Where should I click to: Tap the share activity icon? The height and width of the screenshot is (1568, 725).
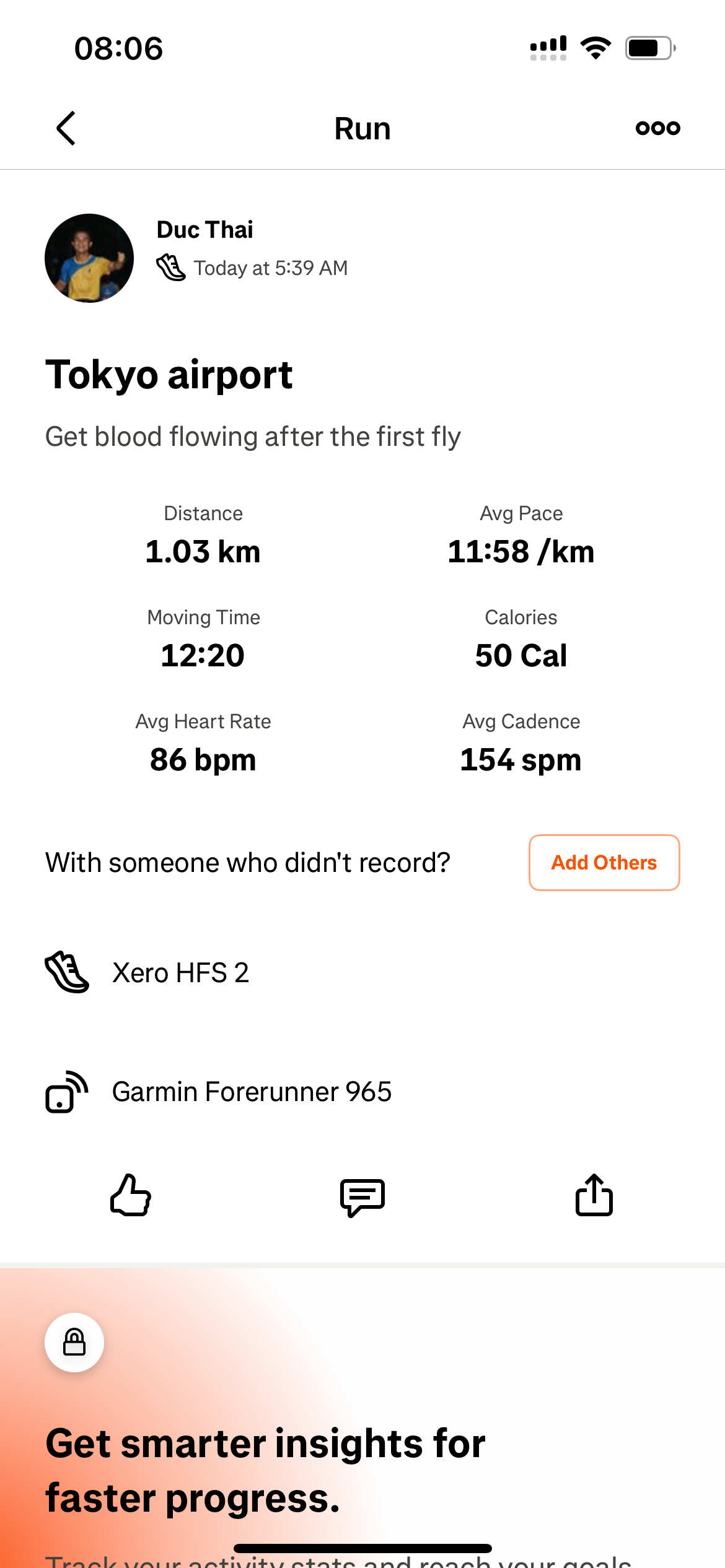click(594, 1195)
